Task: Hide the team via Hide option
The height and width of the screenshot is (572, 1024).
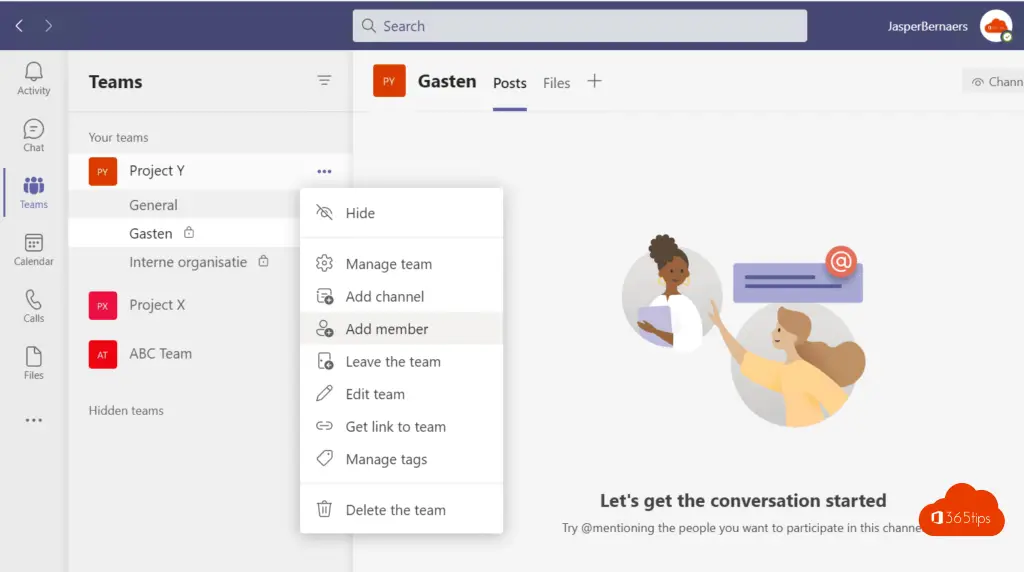Action: [x=360, y=213]
